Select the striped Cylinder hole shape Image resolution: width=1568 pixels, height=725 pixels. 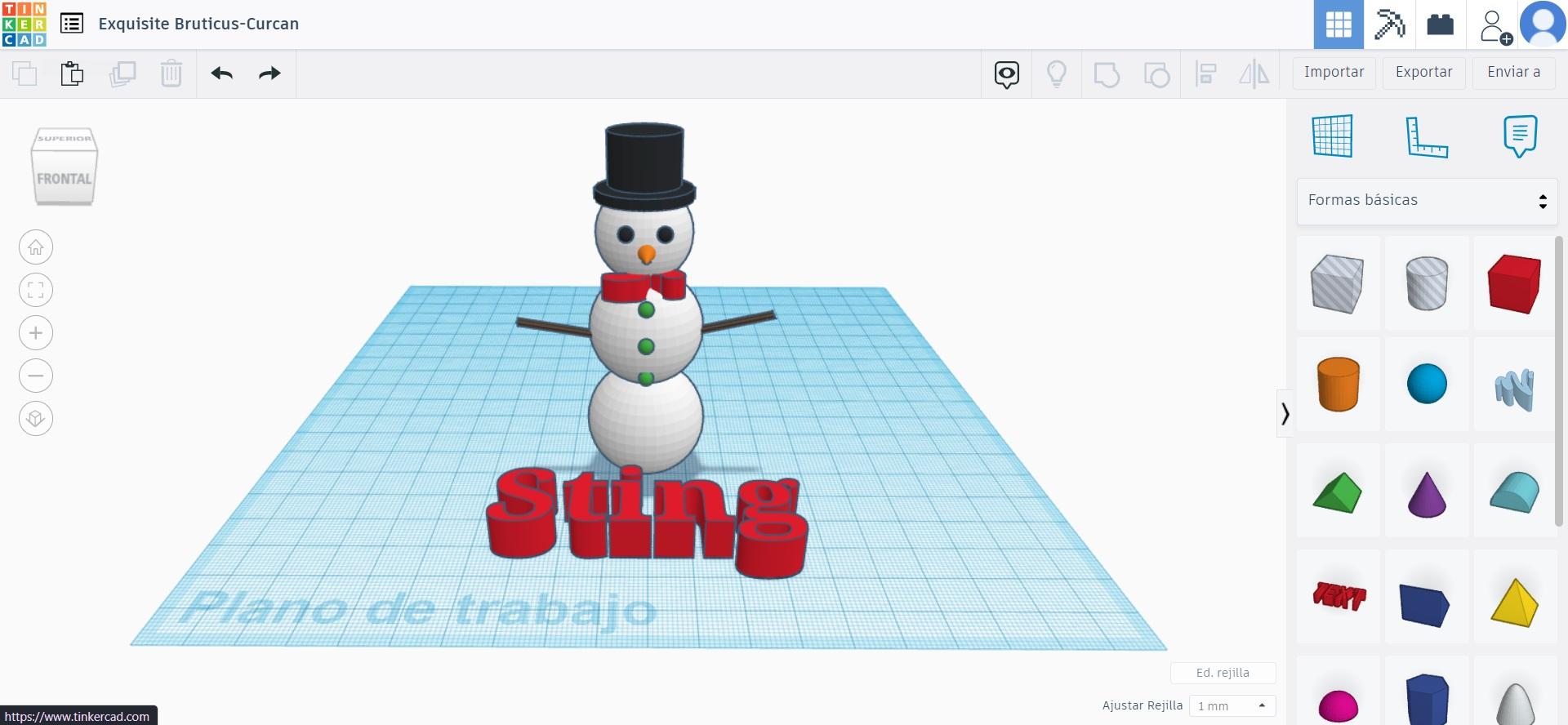(1427, 283)
